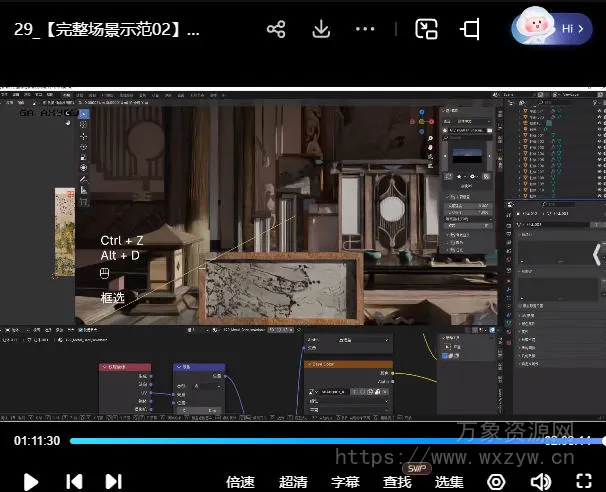Image resolution: width=606 pixels, height=492 pixels.
Task: Open the Hi assistant mascot
Action: coord(551,29)
